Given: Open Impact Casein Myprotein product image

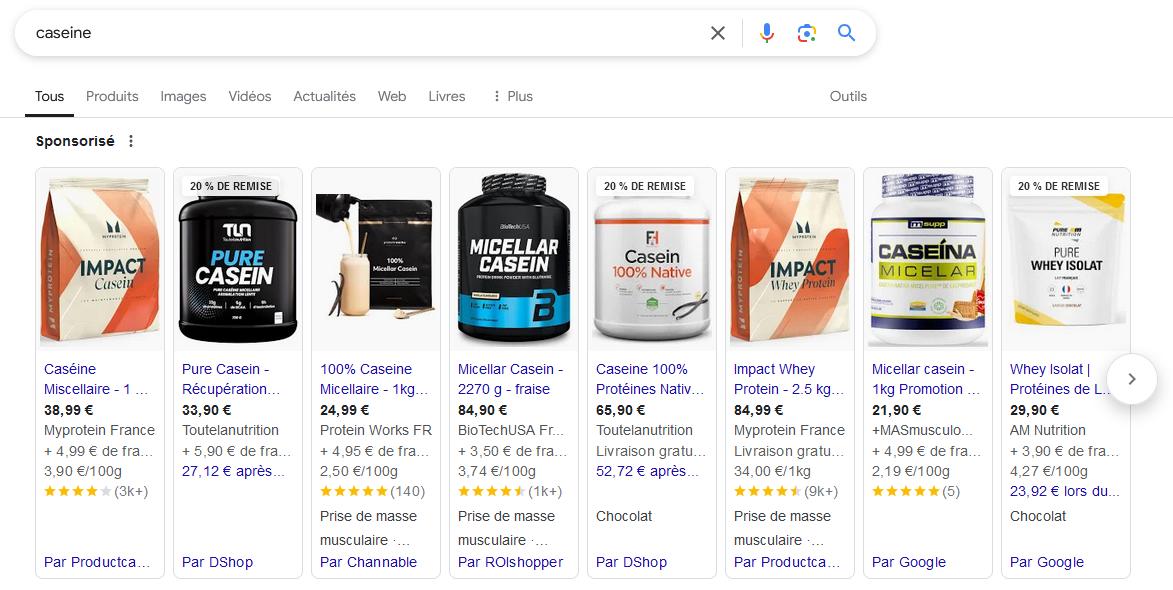Looking at the screenshot, I should pos(100,259).
